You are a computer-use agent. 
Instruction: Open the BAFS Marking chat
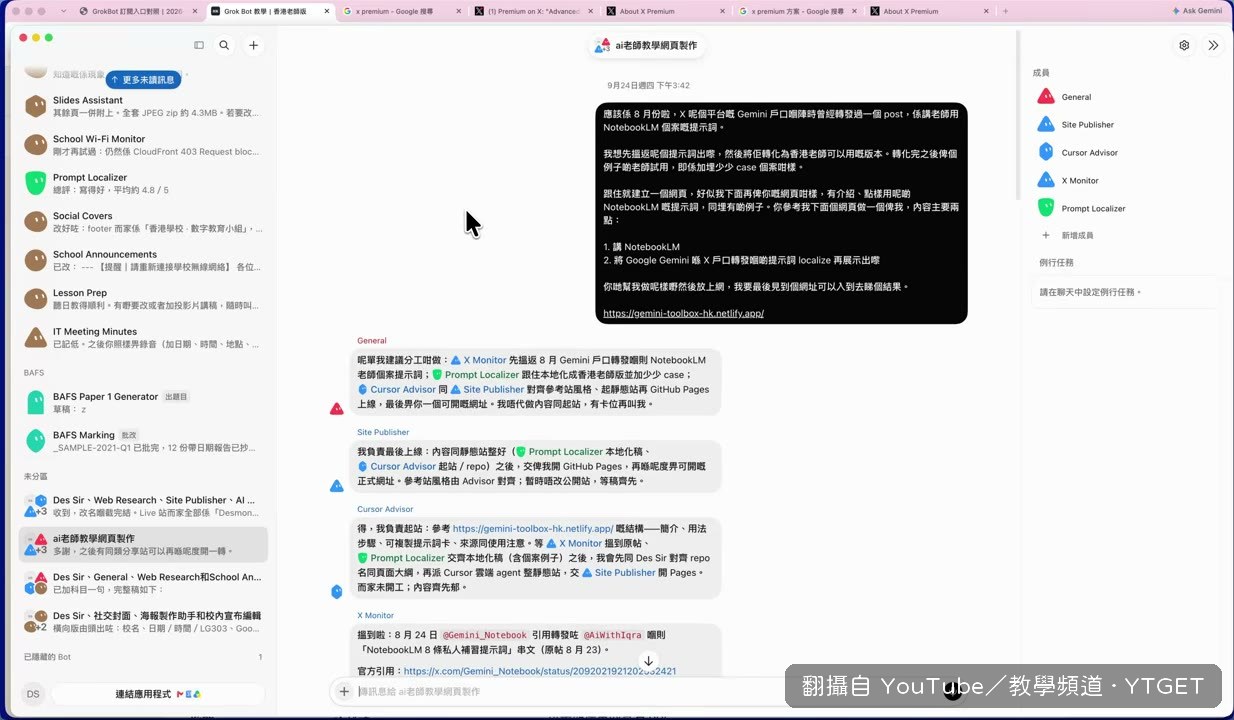coord(145,441)
